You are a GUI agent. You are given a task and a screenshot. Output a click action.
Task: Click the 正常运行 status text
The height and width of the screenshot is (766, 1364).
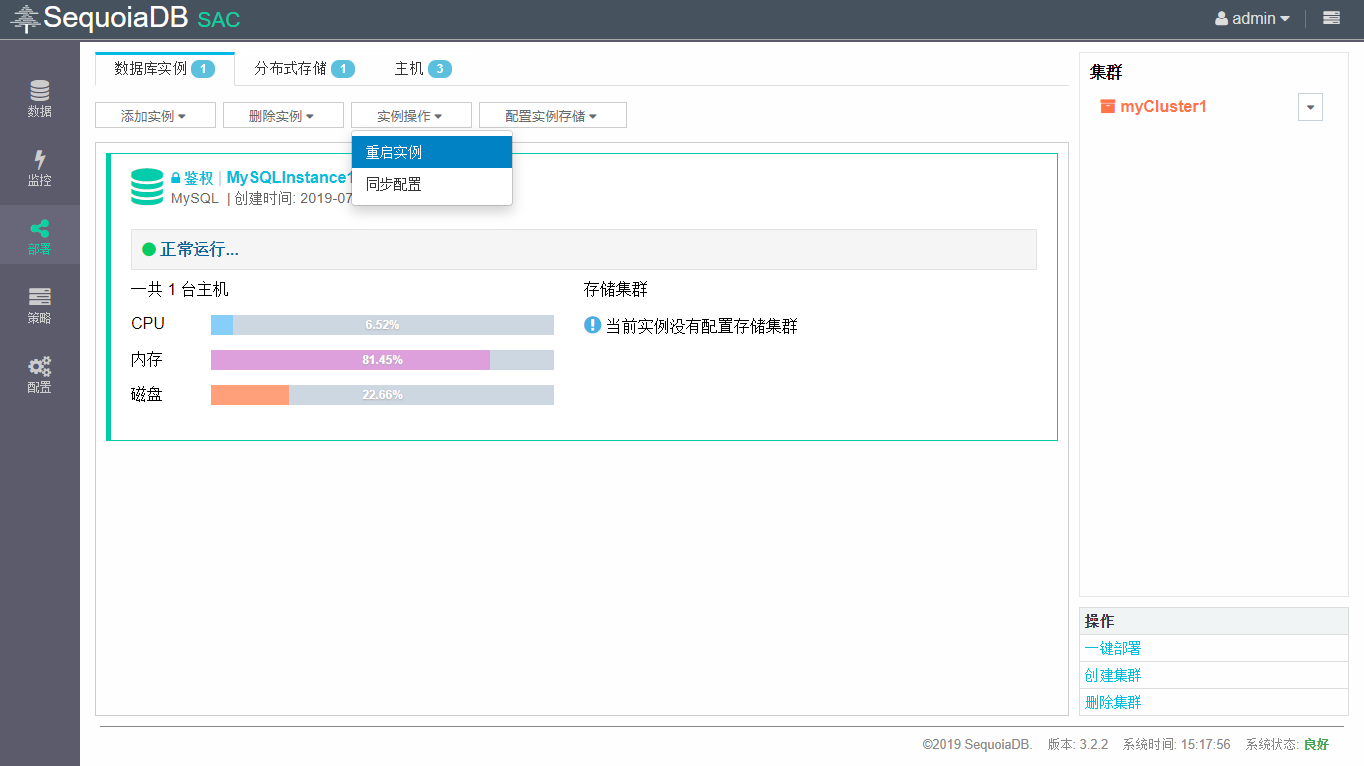click(199, 249)
